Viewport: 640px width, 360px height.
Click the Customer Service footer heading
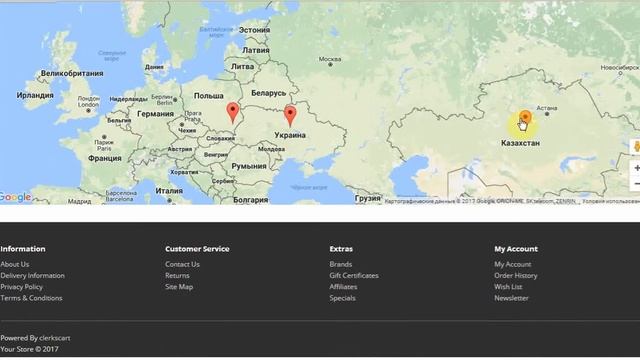coord(198,249)
